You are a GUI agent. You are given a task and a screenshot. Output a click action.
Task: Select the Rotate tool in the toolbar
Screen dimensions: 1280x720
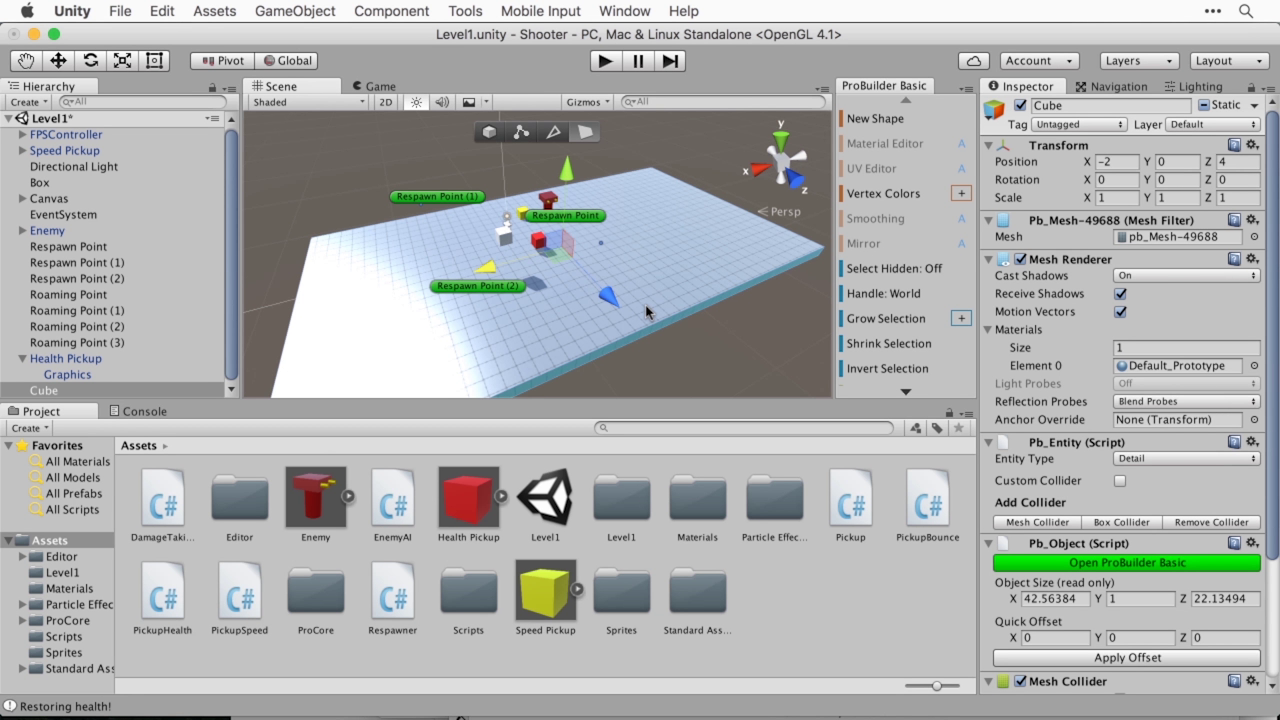pos(90,61)
